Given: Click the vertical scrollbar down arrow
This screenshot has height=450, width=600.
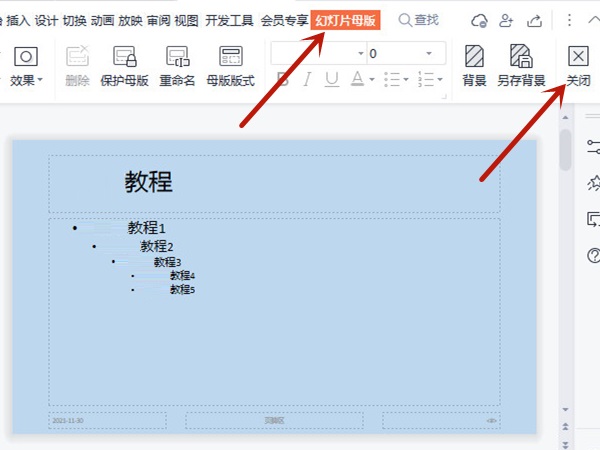Looking at the screenshot, I should [566, 409].
